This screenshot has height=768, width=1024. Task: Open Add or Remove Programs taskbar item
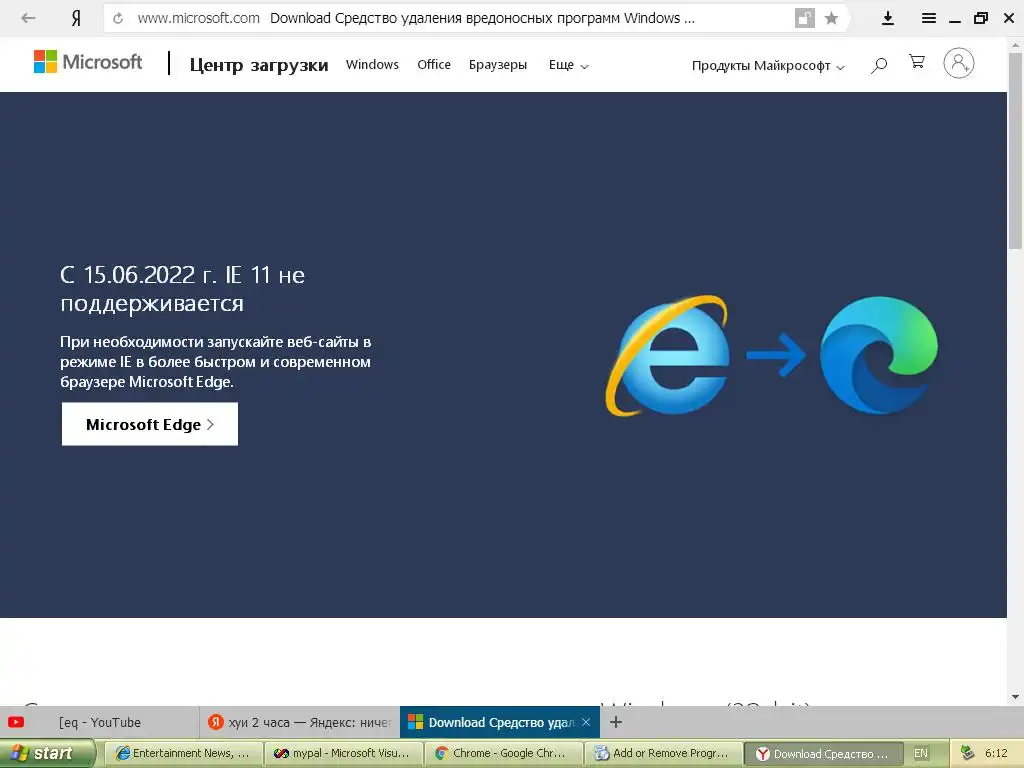663,753
